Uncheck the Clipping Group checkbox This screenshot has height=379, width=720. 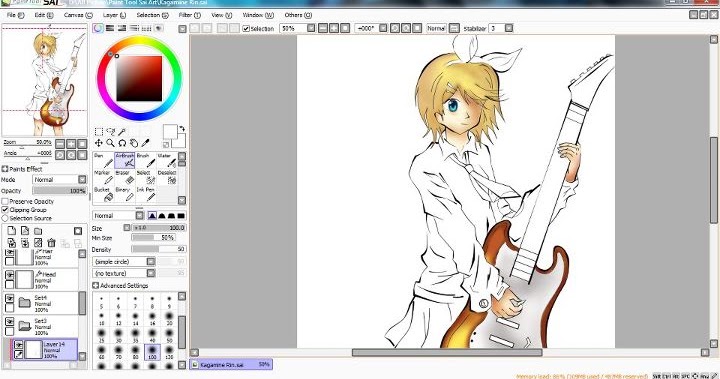coord(5,210)
